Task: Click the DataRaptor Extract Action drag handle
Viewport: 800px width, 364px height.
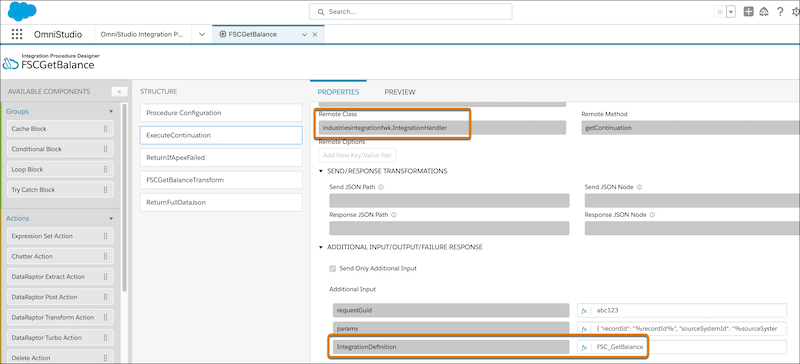Action: point(106,277)
